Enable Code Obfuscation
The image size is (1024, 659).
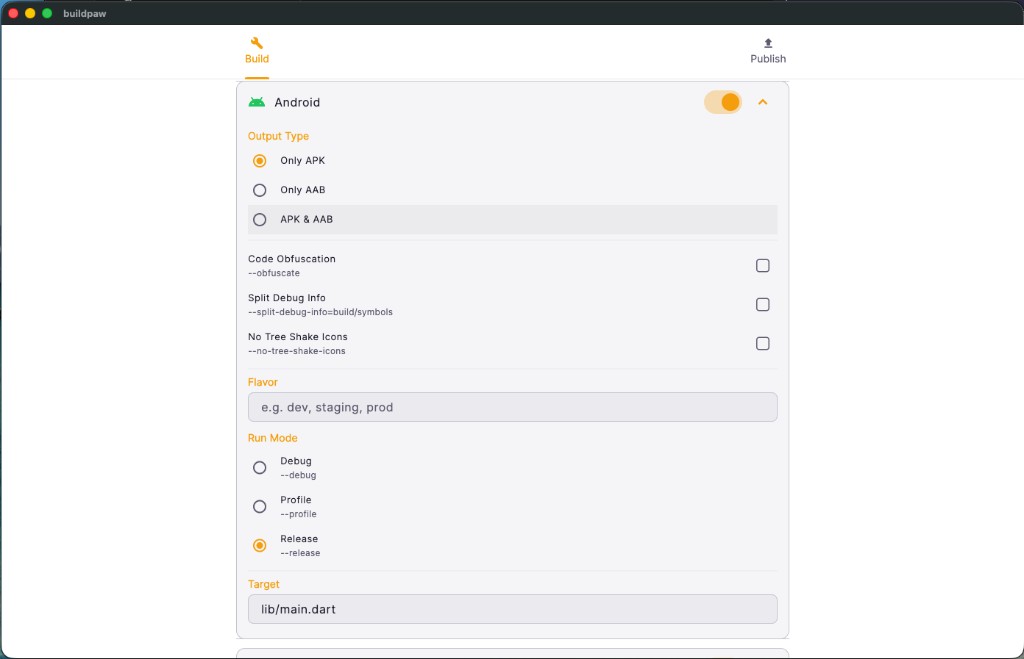point(763,265)
